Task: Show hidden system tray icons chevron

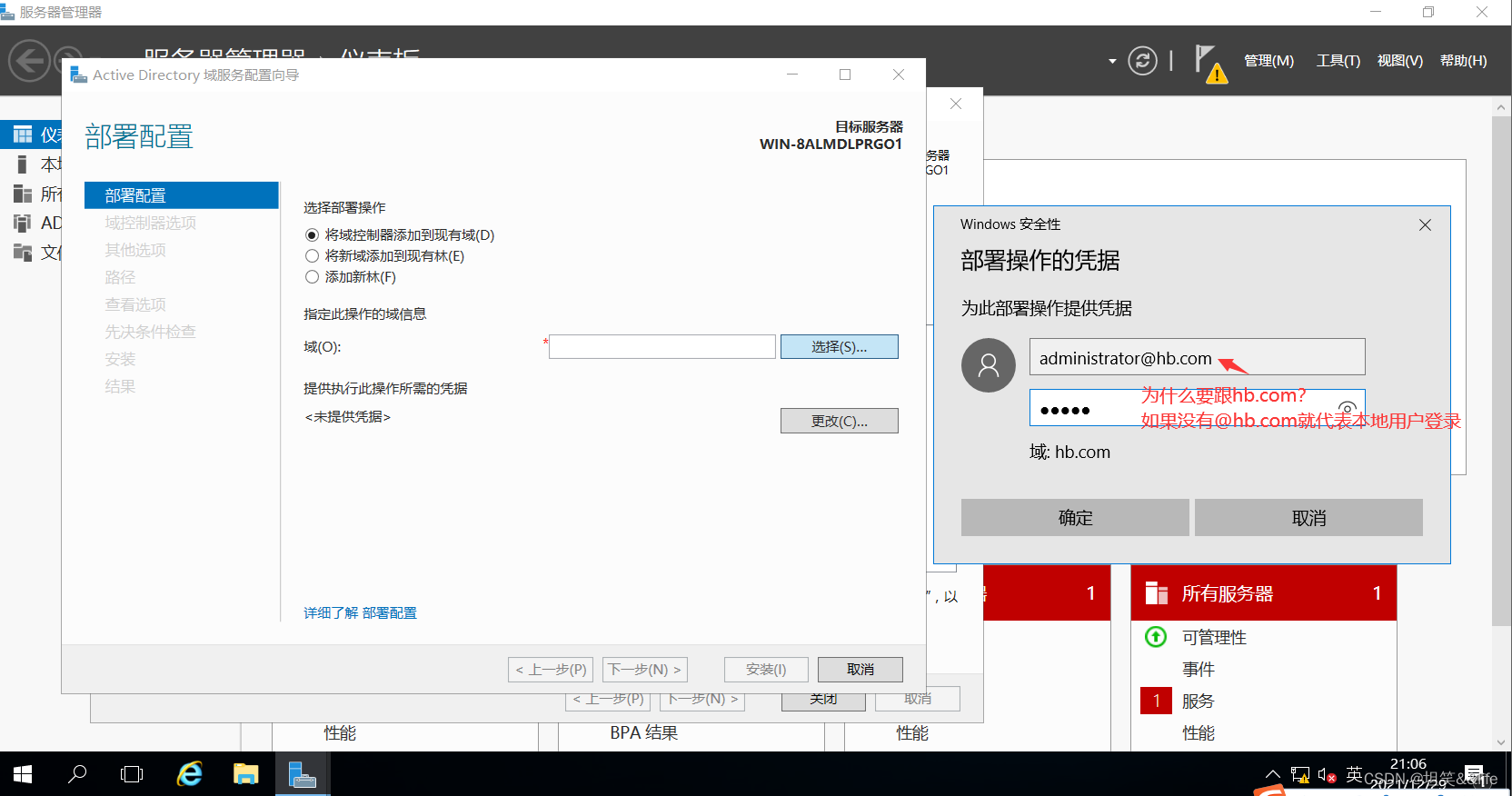Action: (1272, 775)
